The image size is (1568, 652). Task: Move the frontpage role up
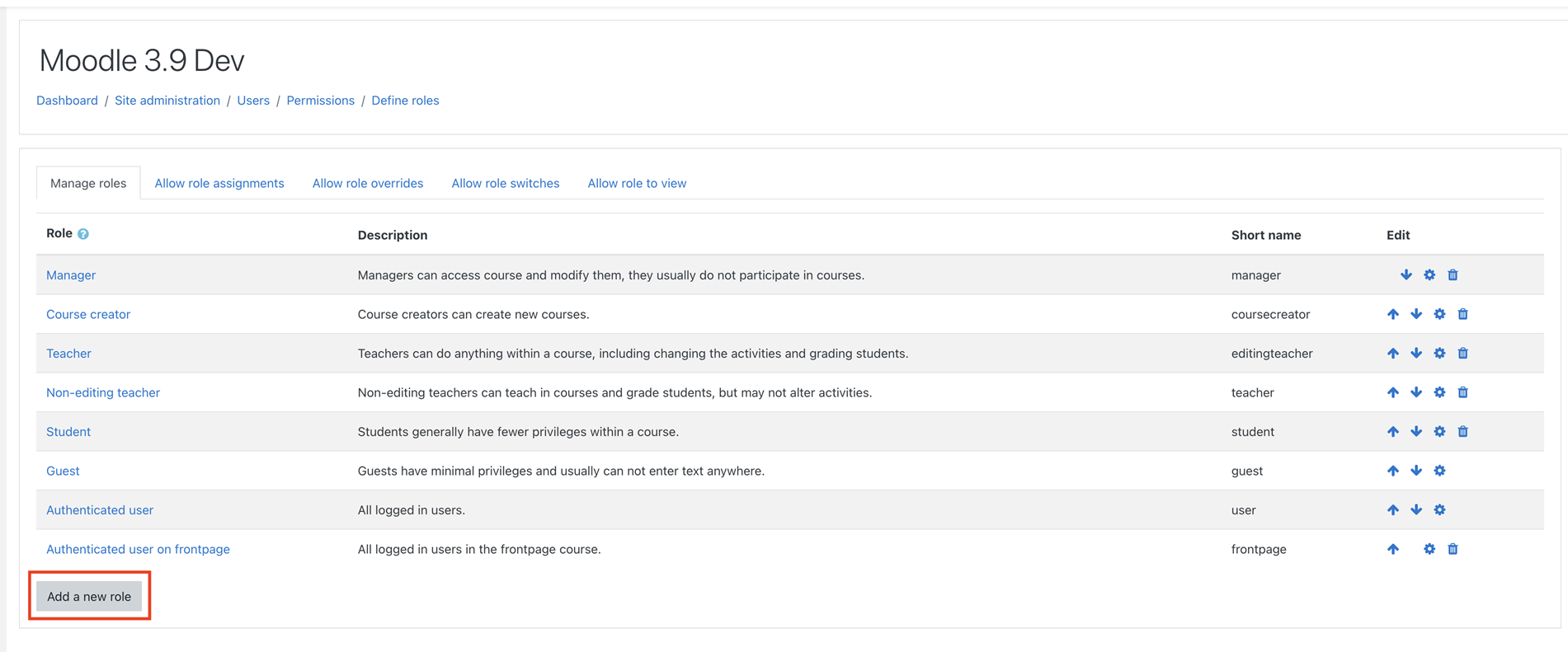(1393, 549)
